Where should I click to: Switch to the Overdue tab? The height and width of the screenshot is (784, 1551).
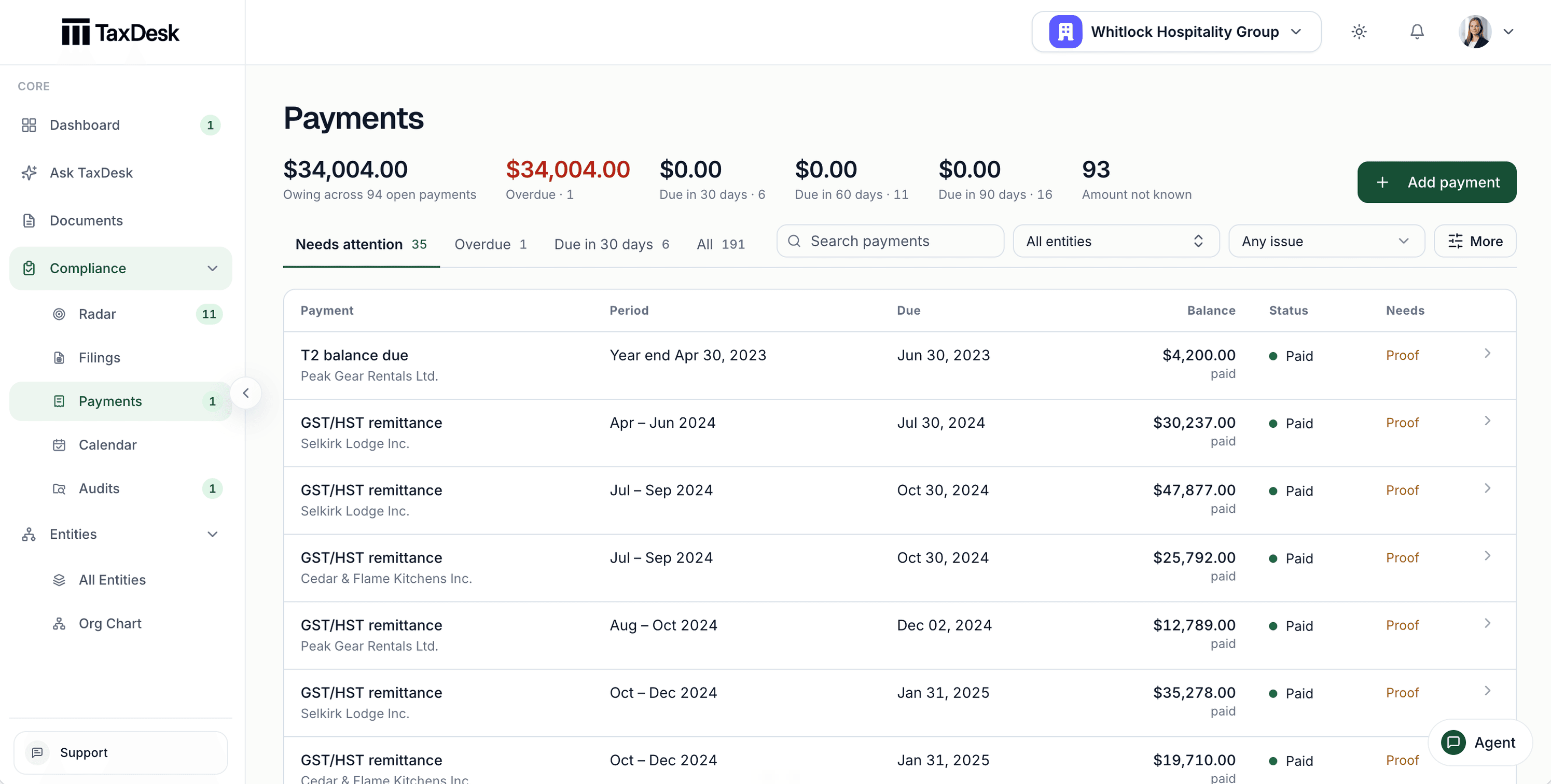tap(491, 244)
